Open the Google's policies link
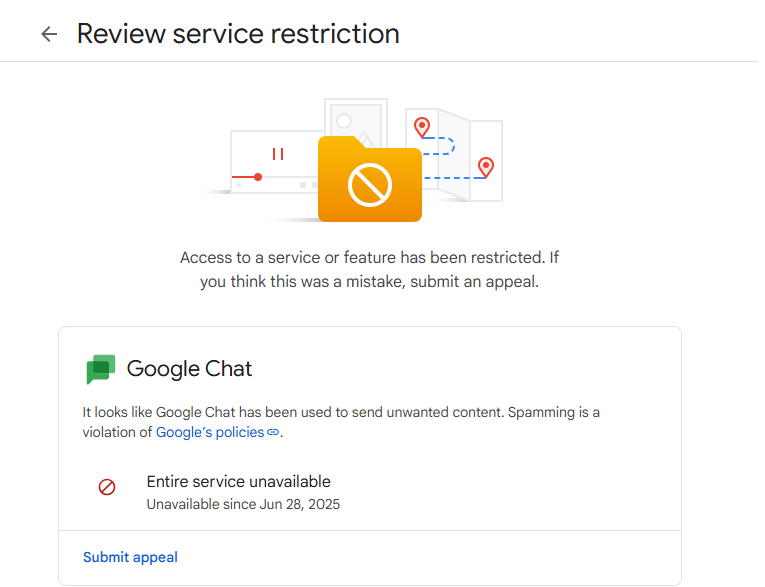765x587 pixels. (x=210, y=432)
